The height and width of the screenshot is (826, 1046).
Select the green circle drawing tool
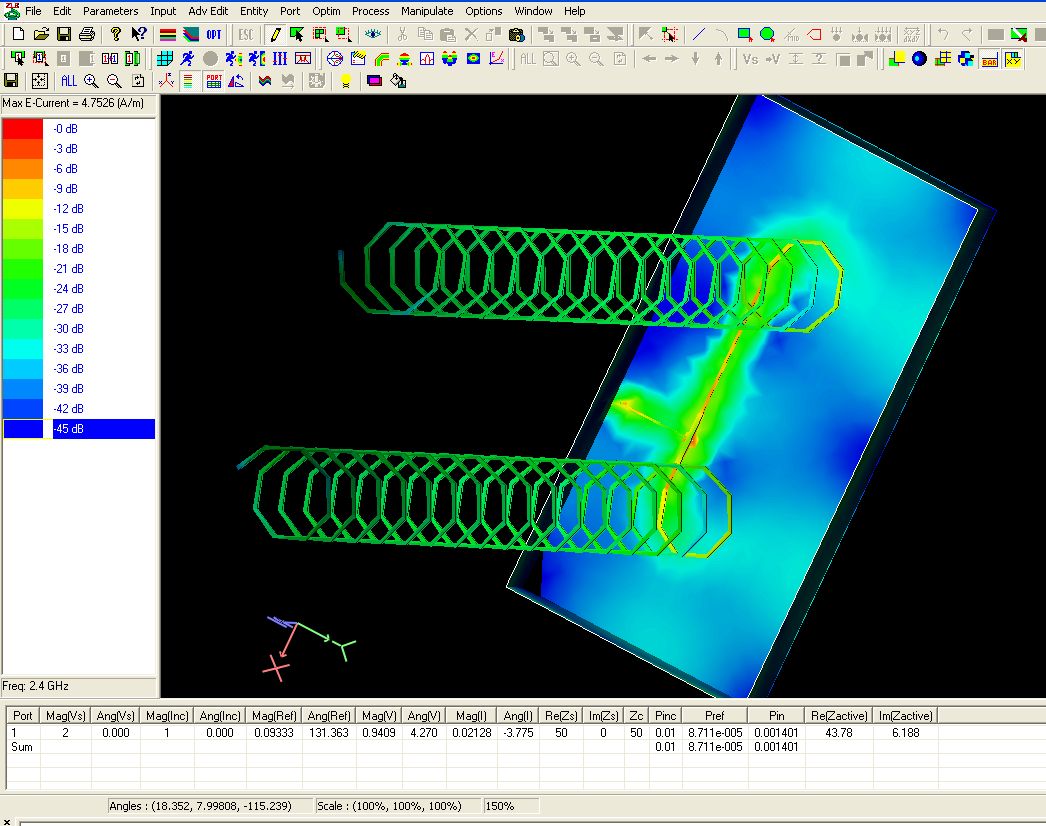pos(767,34)
